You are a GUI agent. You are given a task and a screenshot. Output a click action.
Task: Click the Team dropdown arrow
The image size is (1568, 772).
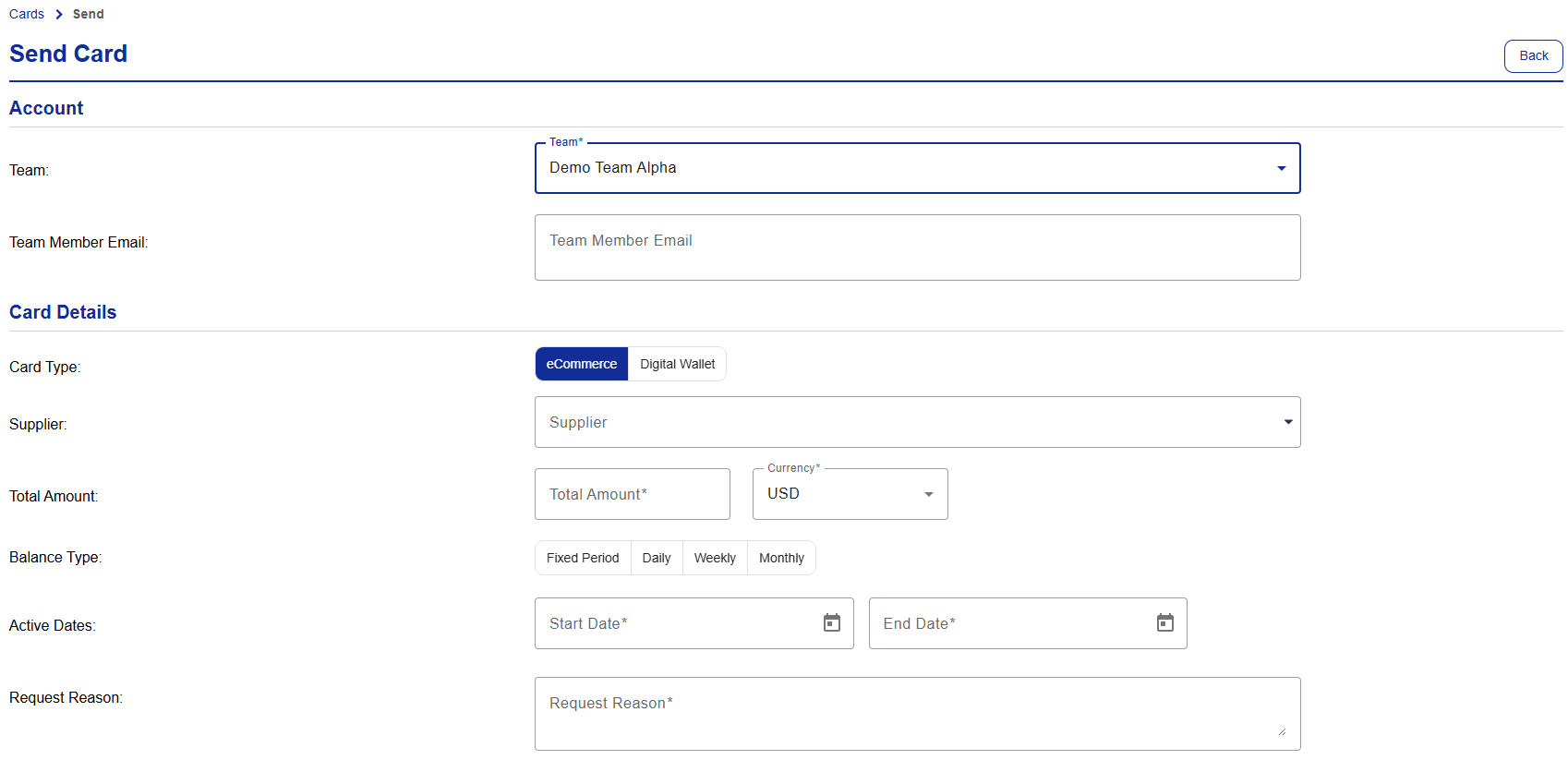[1282, 168]
